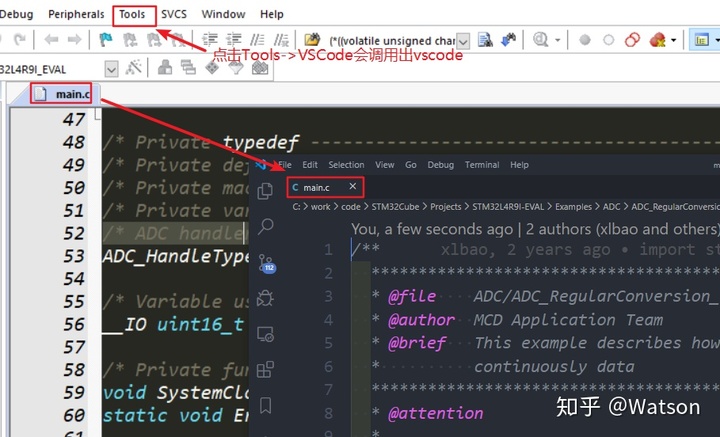Start/Stop Debug Session magnifier icon

click(540, 40)
